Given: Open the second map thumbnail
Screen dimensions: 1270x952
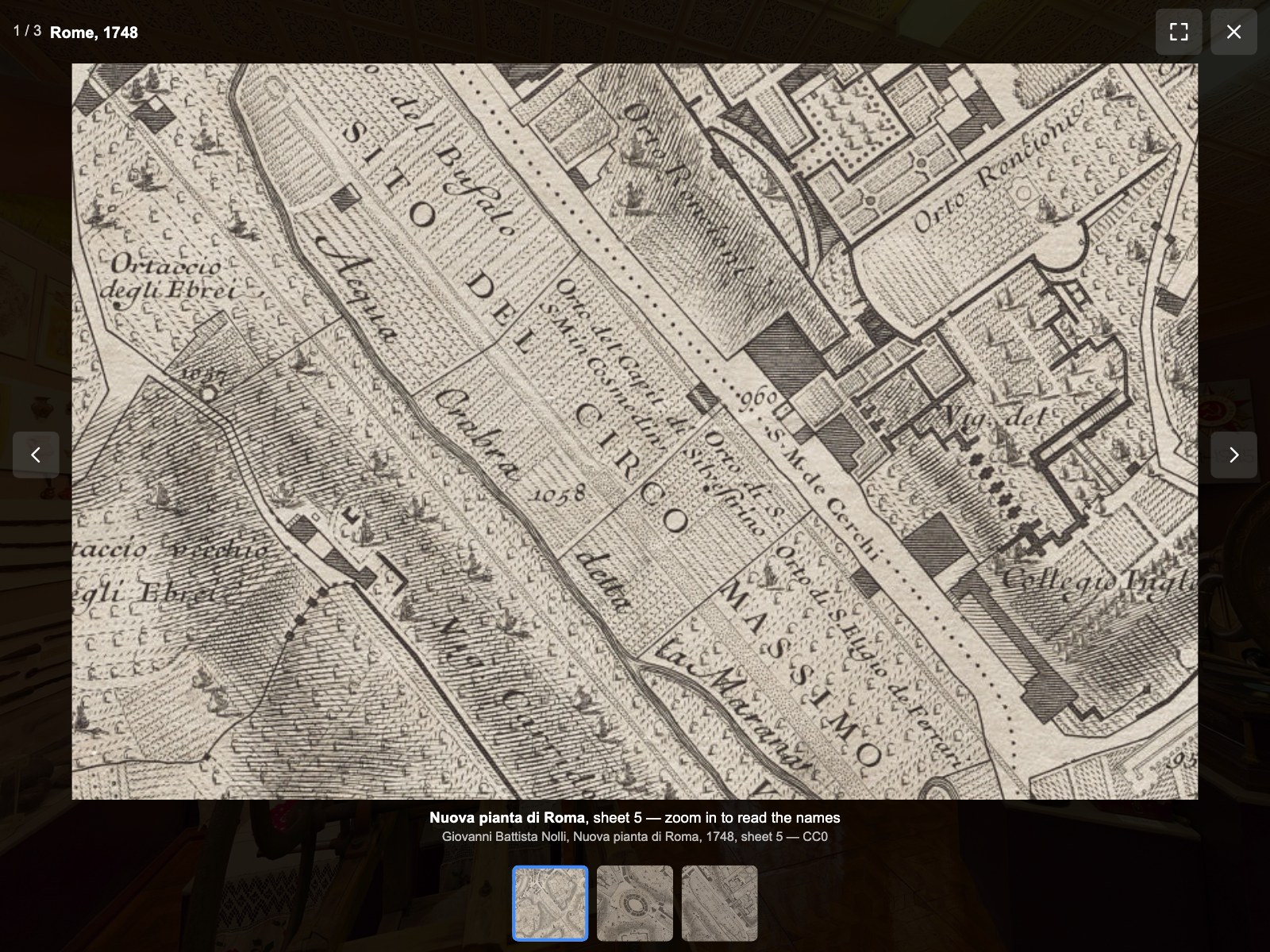Looking at the screenshot, I should pyautogui.click(x=635, y=903).
